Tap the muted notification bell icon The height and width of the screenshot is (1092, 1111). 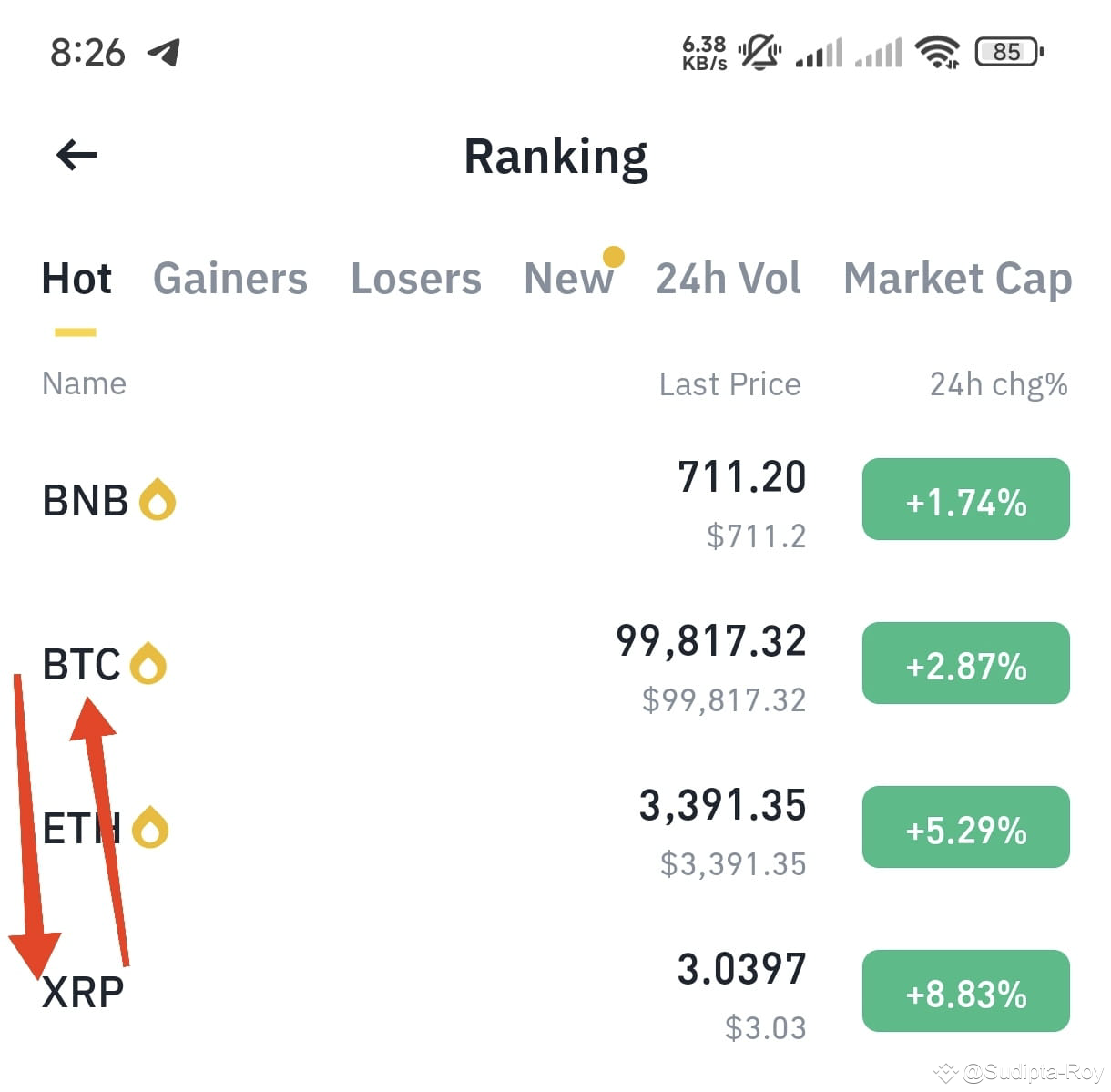coord(761,52)
